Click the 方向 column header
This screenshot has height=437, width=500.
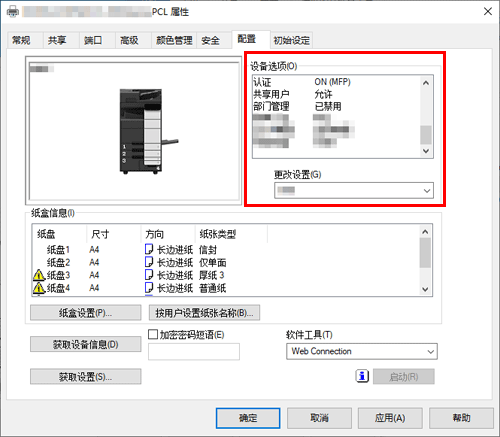point(168,234)
